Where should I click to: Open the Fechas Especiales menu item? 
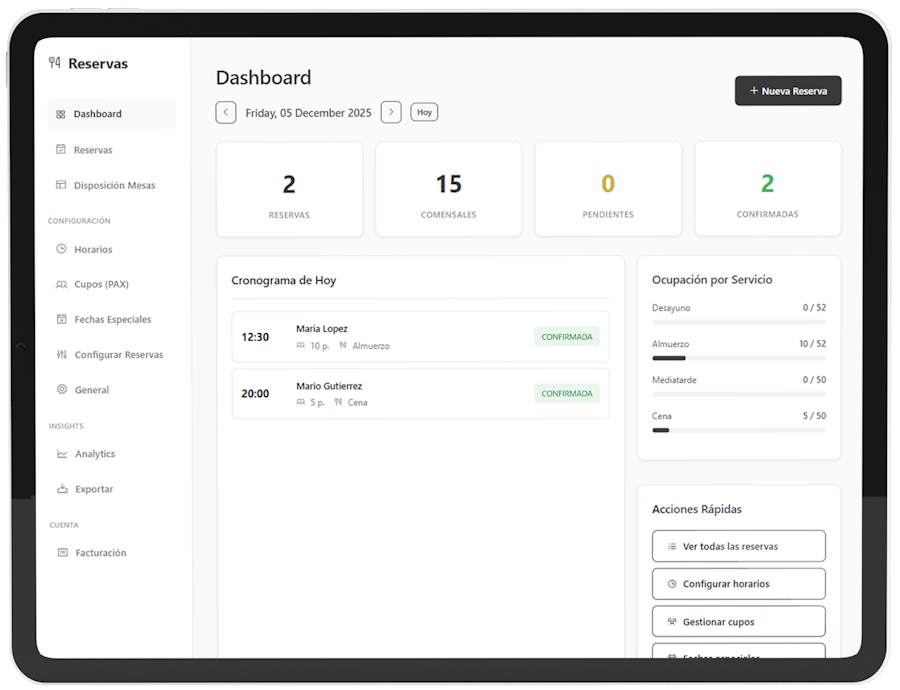point(112,320)
